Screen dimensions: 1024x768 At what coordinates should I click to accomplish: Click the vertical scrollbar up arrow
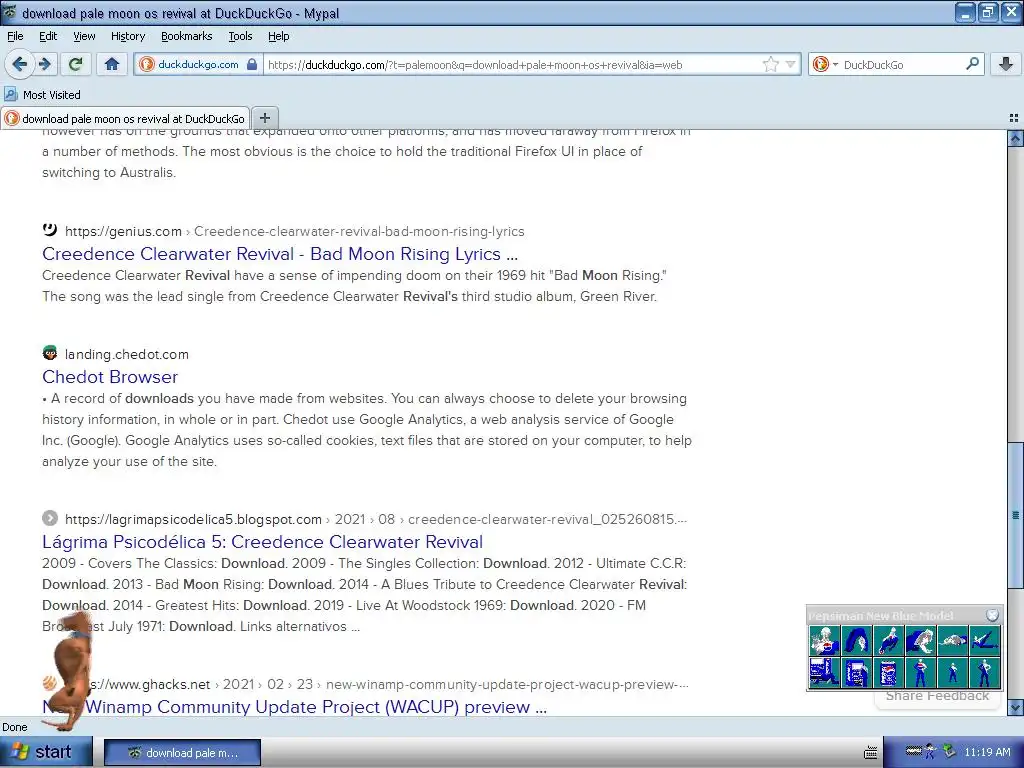1015,138
